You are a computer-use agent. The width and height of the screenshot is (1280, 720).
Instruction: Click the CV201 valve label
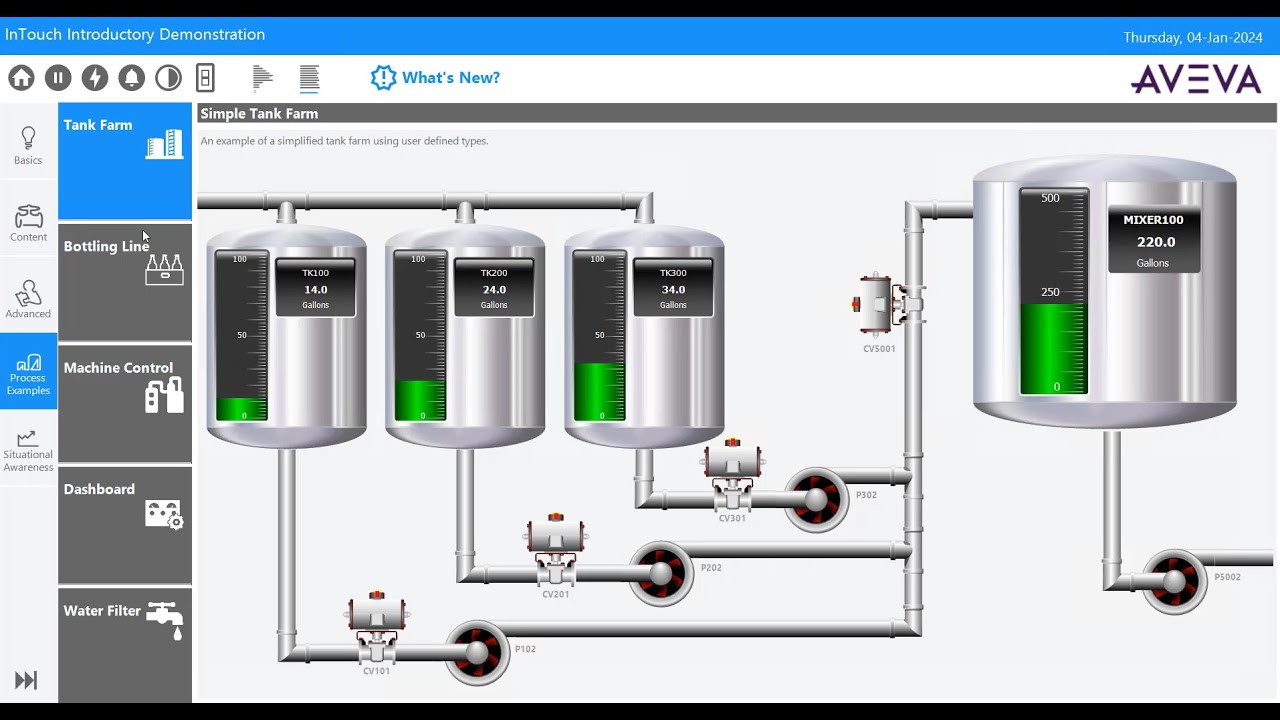(x=555, y=594)
